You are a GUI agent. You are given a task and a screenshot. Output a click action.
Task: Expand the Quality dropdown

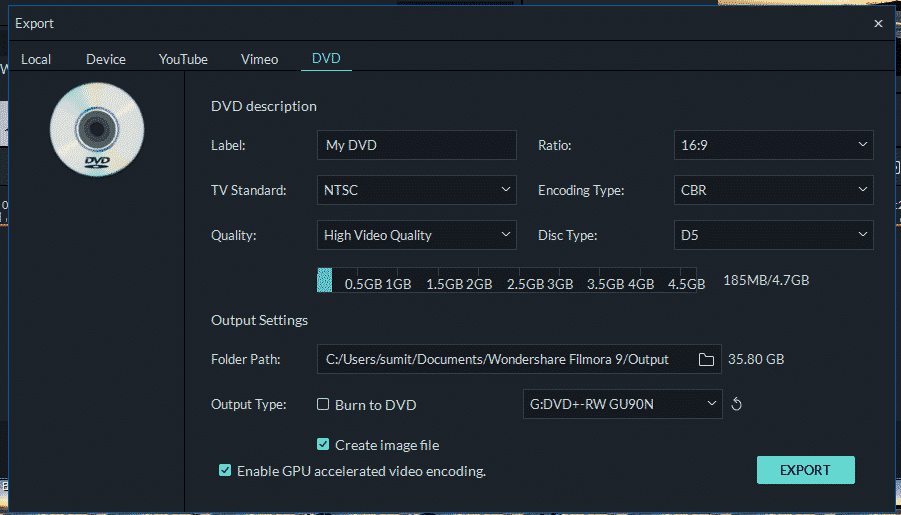pos(417,235)
